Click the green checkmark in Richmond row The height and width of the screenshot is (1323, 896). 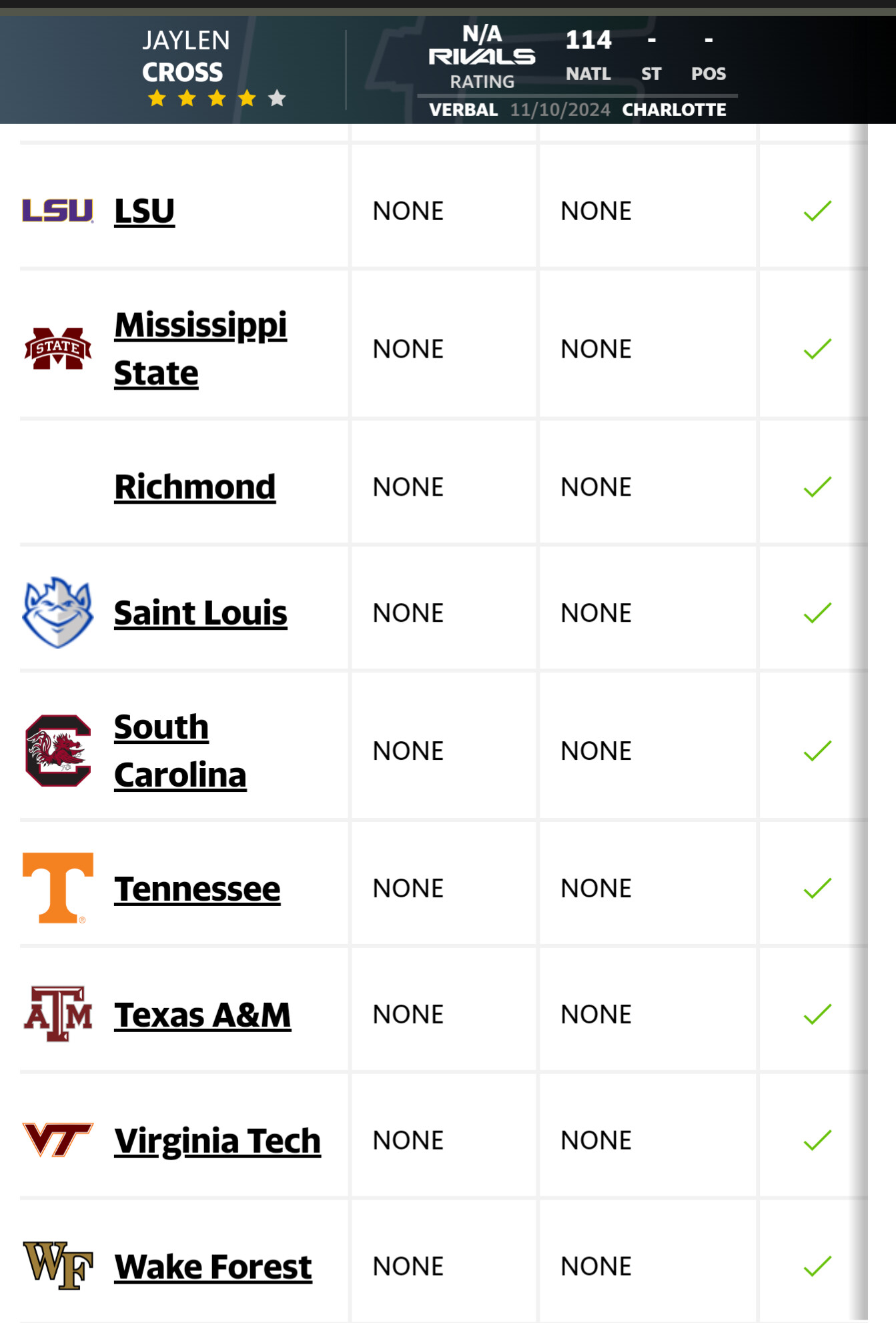(817, 486)
